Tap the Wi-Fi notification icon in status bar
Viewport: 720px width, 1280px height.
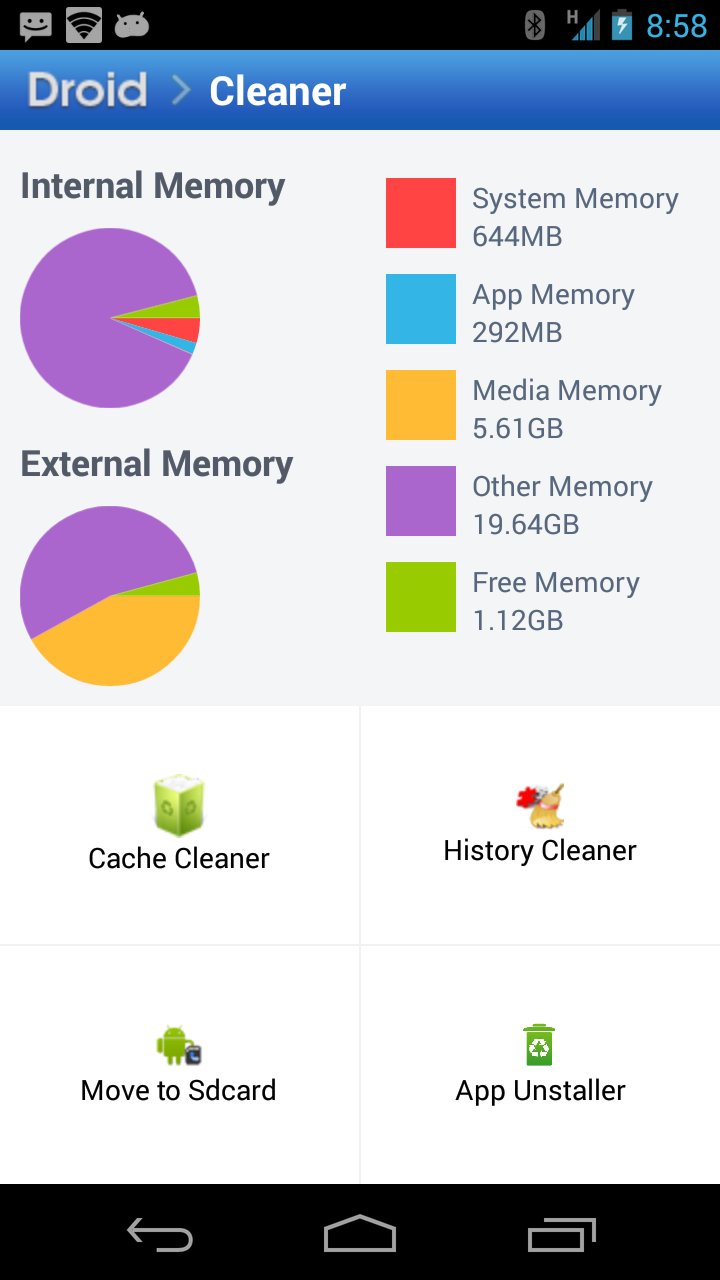pos(84,25)
